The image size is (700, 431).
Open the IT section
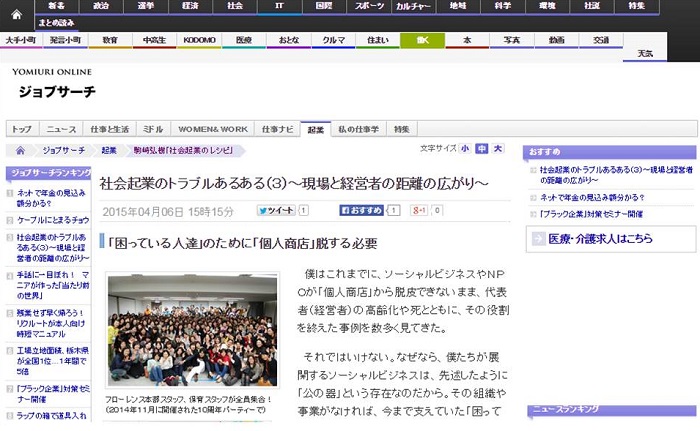pos(279,6)
